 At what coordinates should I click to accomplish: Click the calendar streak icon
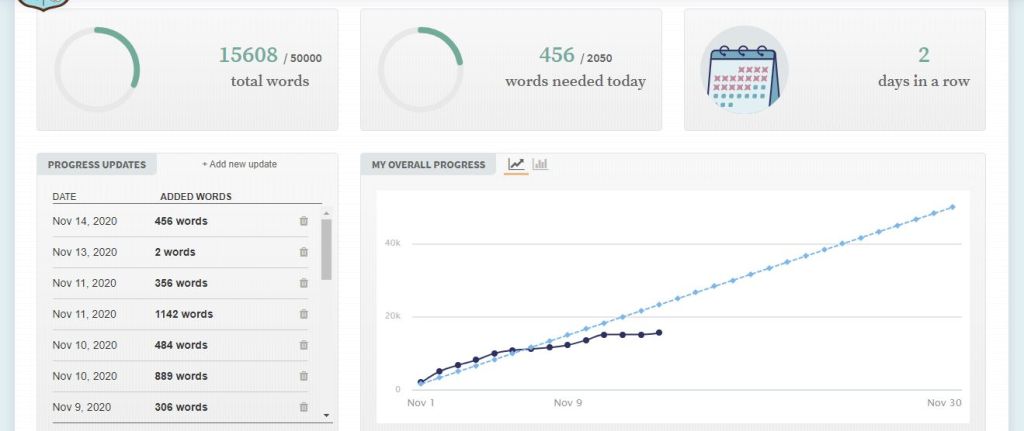coord(743,70)
